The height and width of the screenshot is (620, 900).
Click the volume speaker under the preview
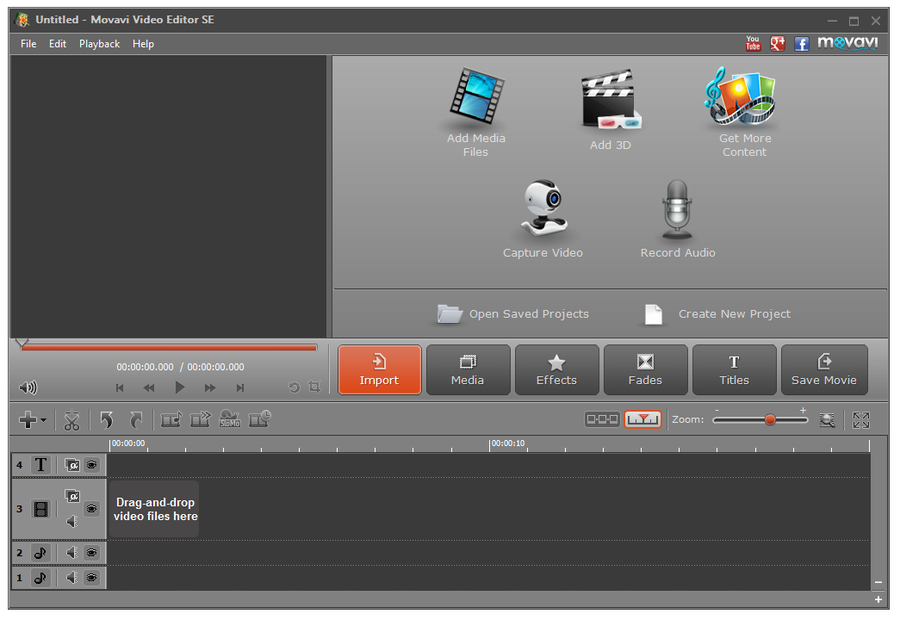point(28,388)
